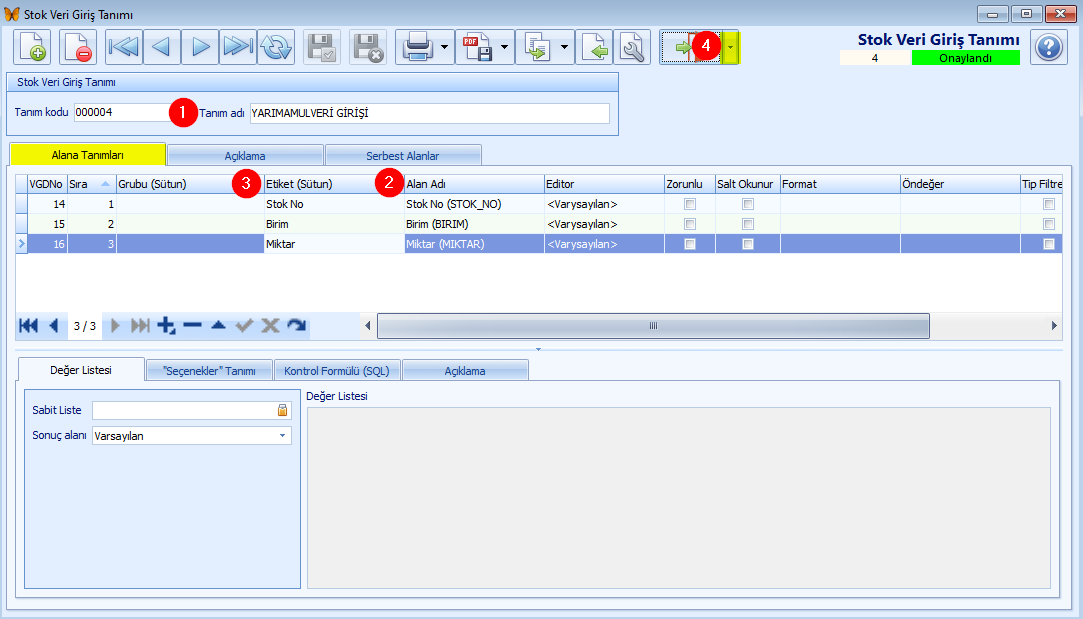Export to PDF with the PDF save icon
The height and width of the screenshot is (619, 1083).
pyautogui.click(x=477, y=47)
